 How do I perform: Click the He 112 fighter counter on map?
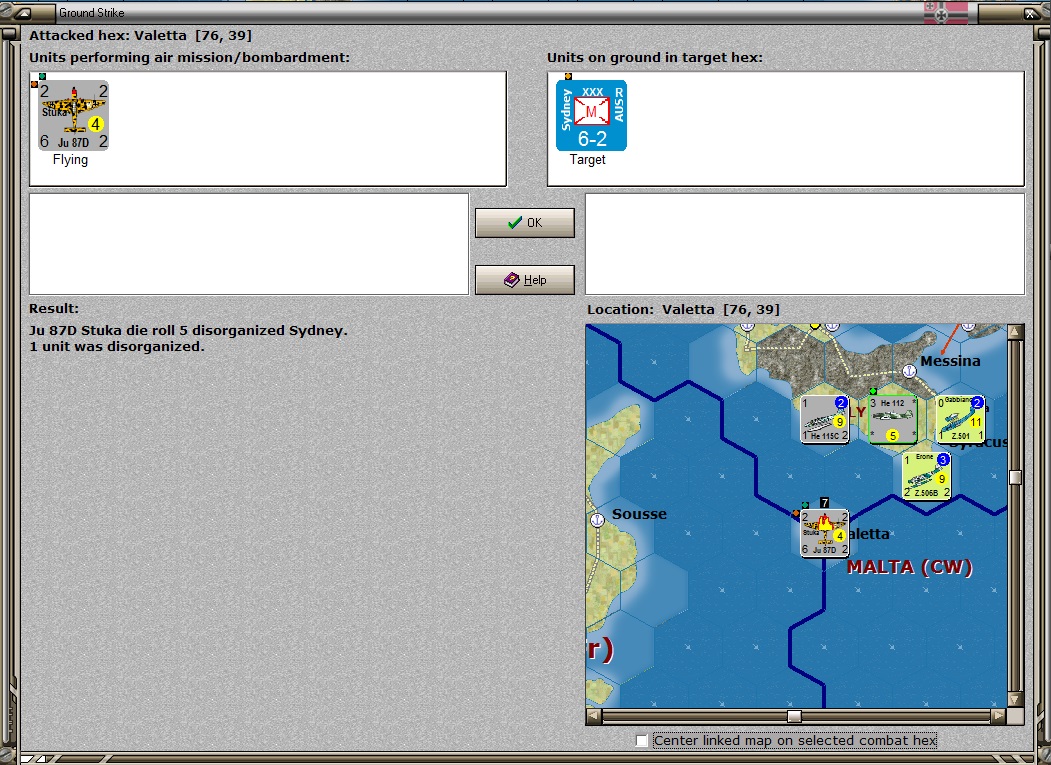893,419
